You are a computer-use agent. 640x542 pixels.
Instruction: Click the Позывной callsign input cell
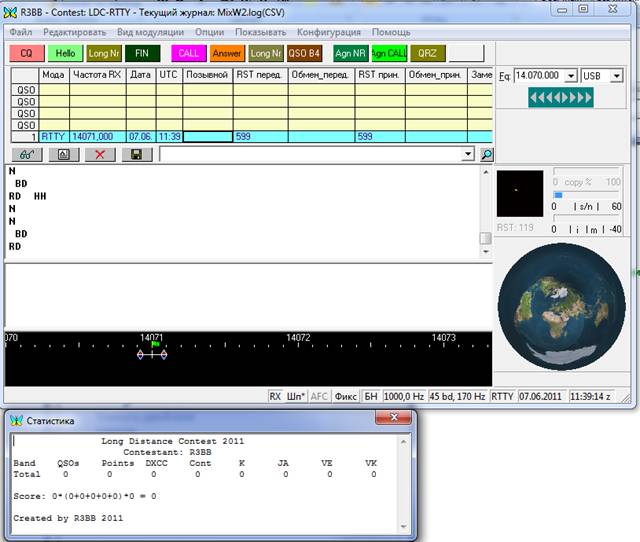(x=207, y=136)
